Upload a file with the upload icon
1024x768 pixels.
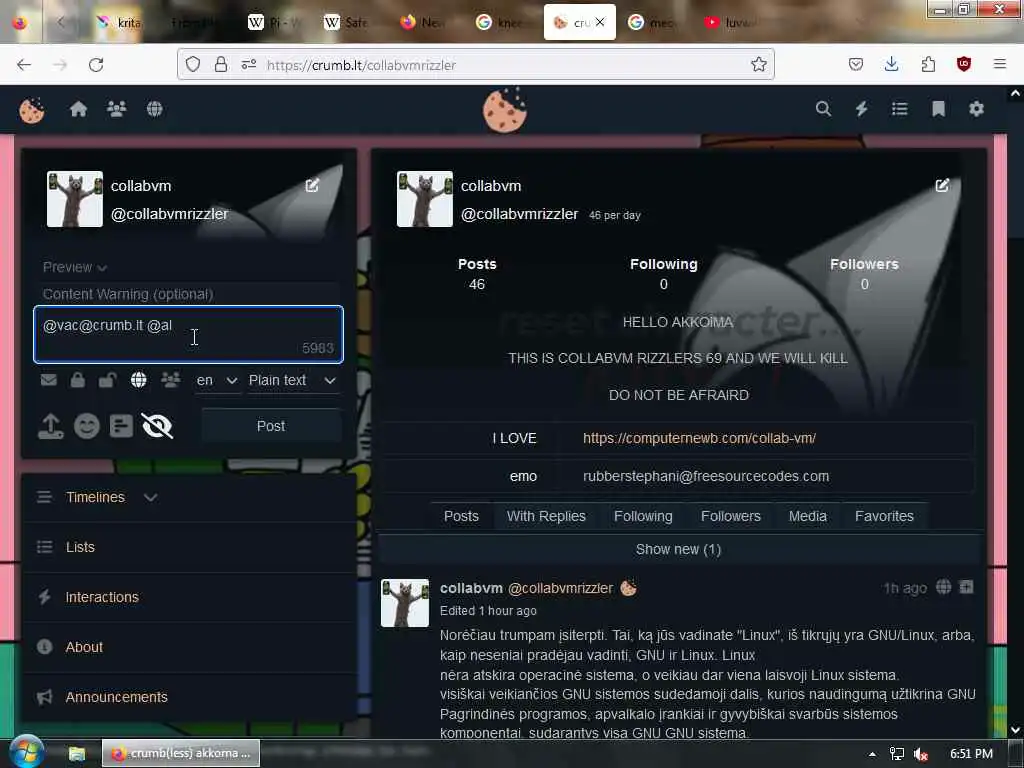[x=51, y=426]
